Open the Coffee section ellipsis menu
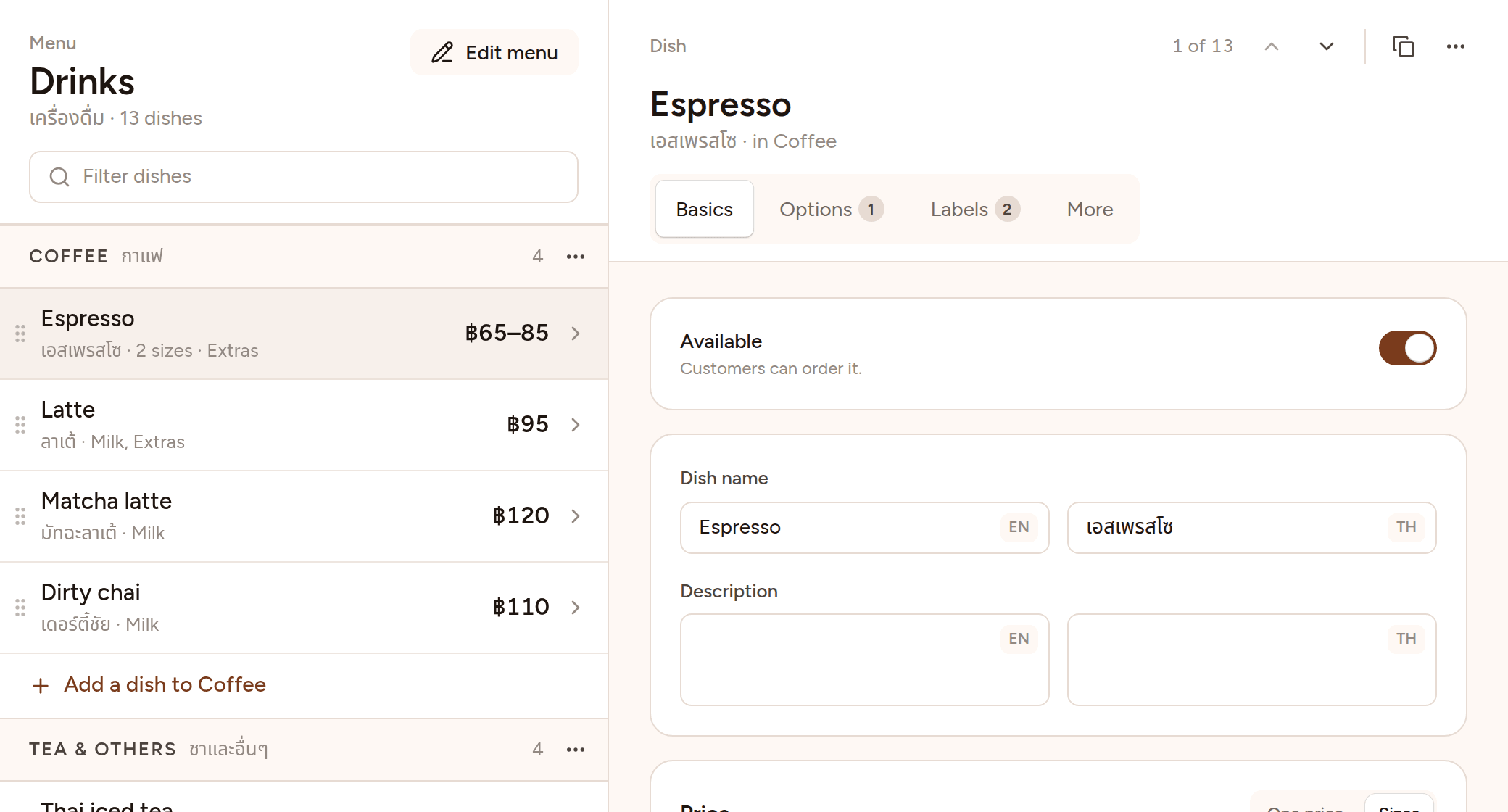This screenshot has height=812, width=1508. pyautogui.click(x=576, y=257)
